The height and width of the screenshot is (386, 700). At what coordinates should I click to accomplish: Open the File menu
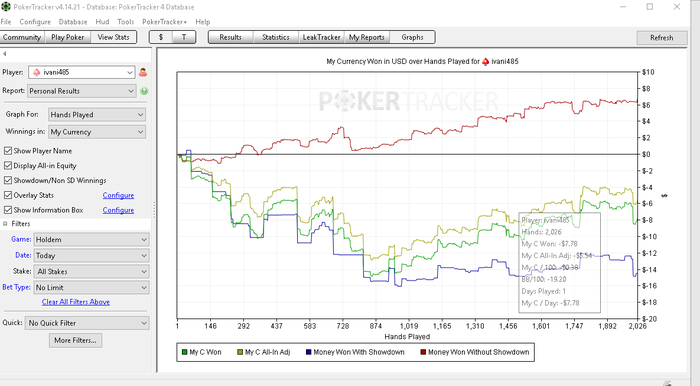pos(6,22)
